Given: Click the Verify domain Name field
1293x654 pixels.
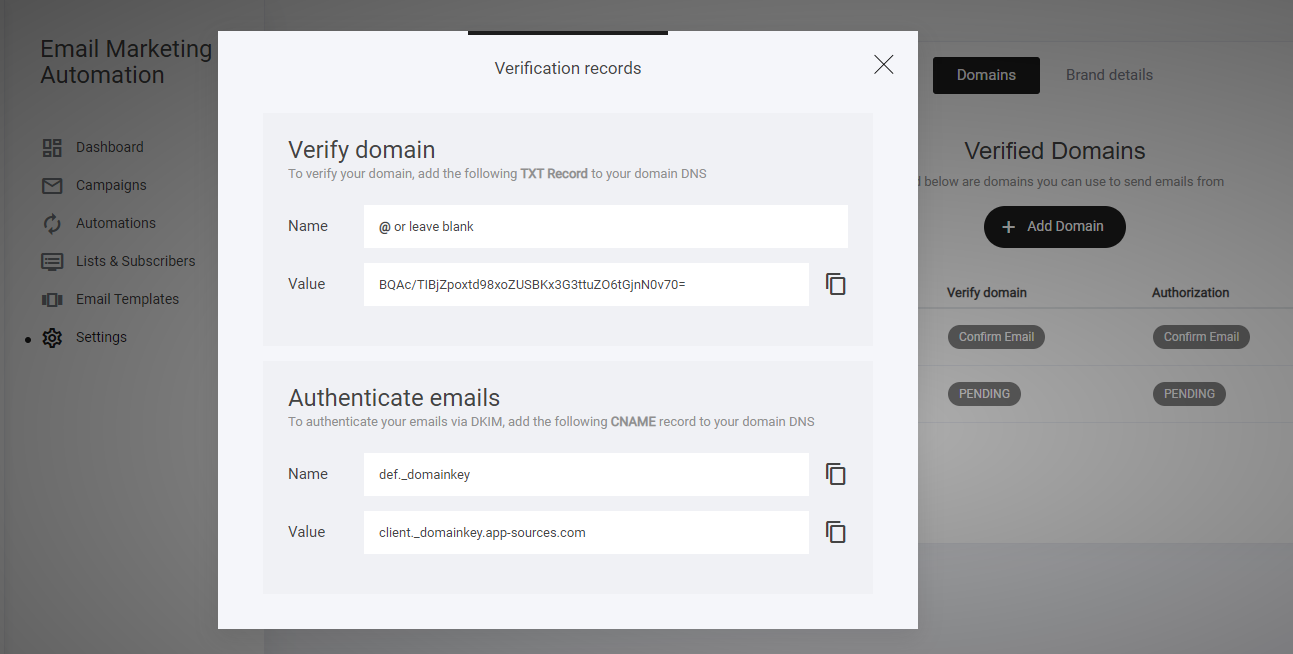Looking at the screenshot, I should coord(605,227).
